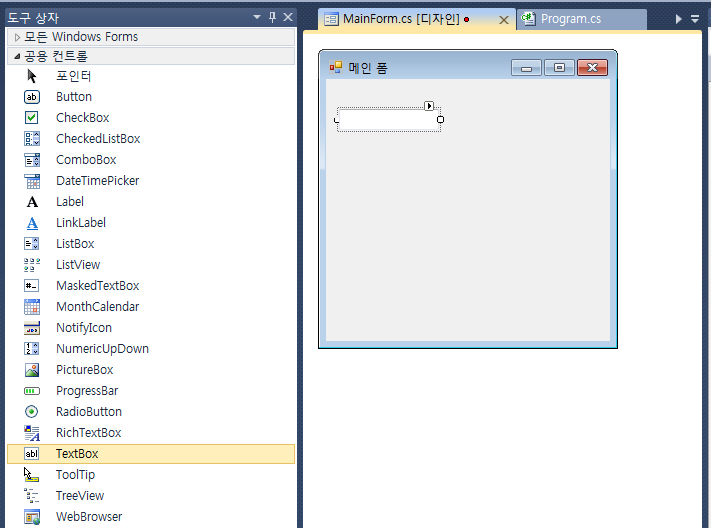Choose the DateTimePicker icon
711x528 pixels.
coord(32,181)
